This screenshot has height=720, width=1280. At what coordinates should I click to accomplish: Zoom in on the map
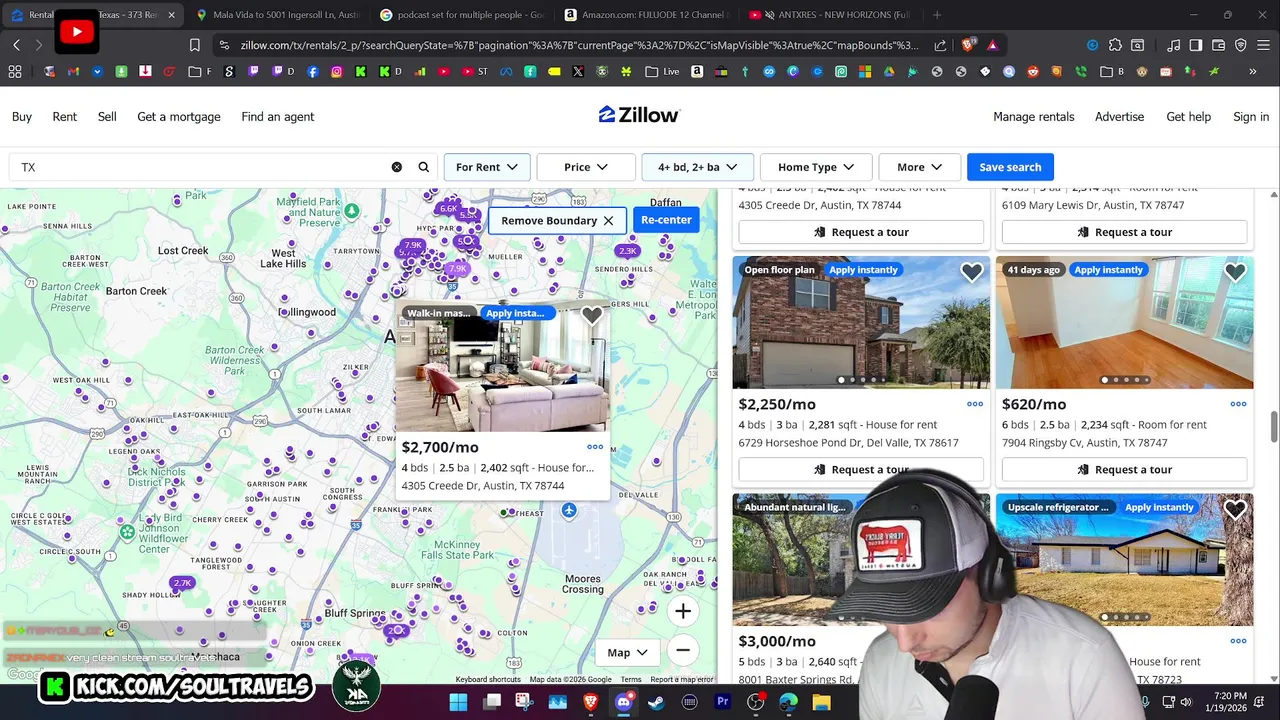coord(683,611)
